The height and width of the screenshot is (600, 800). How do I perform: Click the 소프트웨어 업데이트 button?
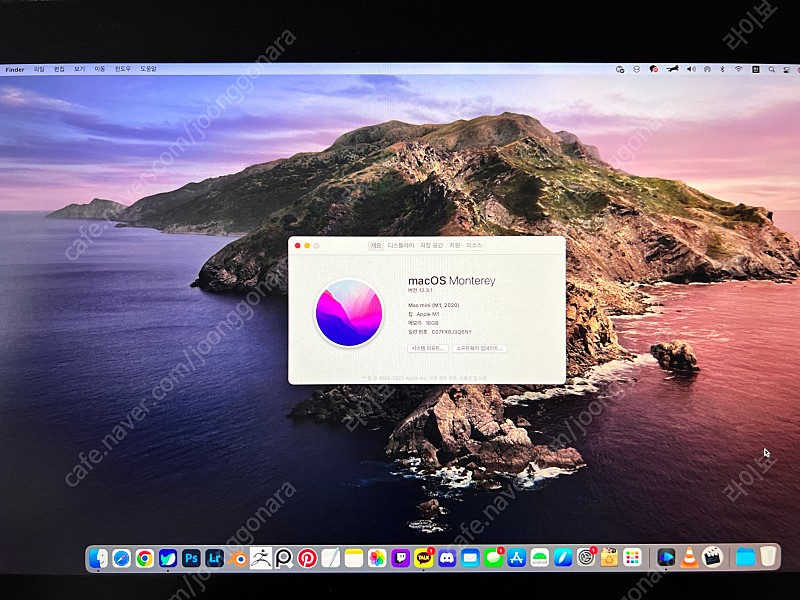[x=479, y=348]
